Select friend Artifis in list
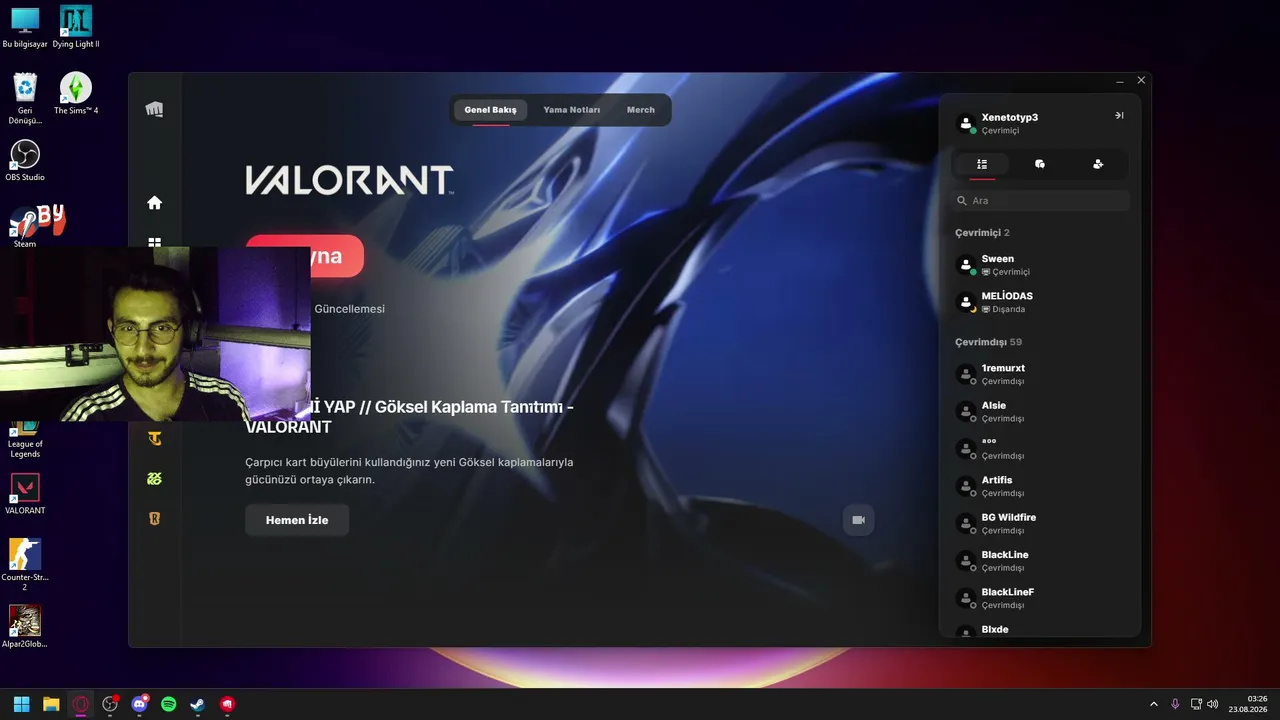 (x=1040, y=486)
